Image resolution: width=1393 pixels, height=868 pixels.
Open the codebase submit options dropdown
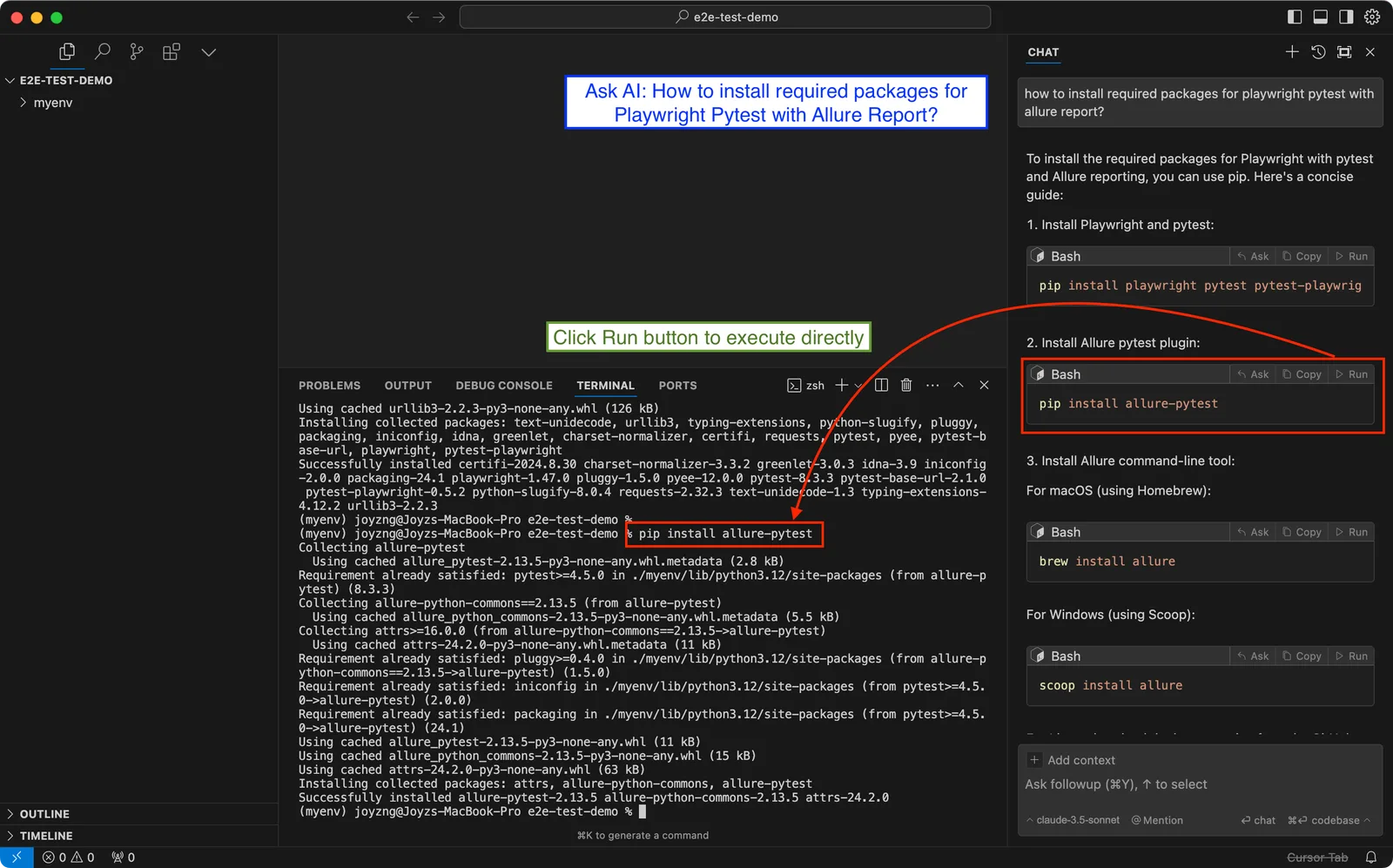1329,820
